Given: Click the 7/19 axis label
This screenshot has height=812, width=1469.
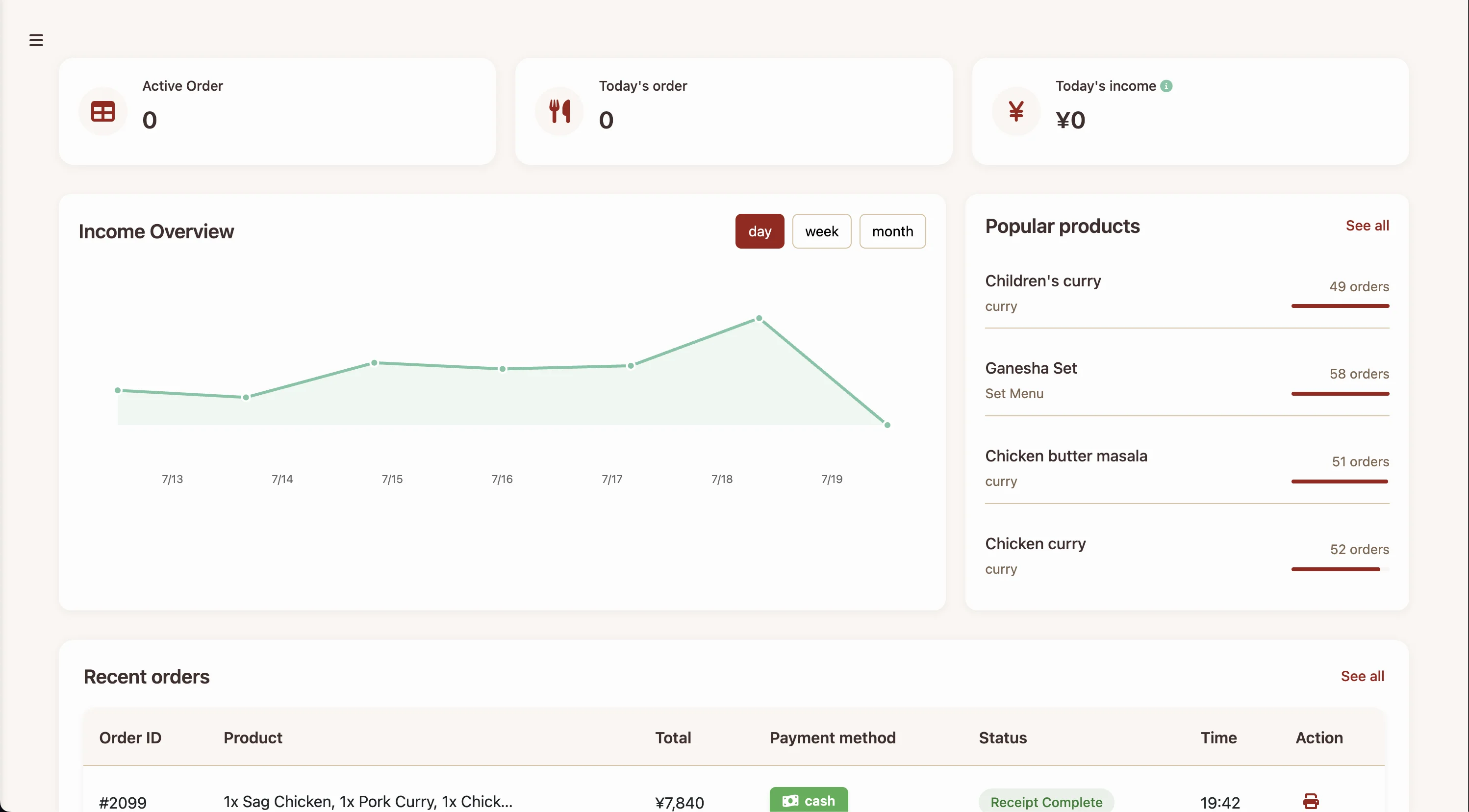Looking at the screenshot, I should (832, 479).
